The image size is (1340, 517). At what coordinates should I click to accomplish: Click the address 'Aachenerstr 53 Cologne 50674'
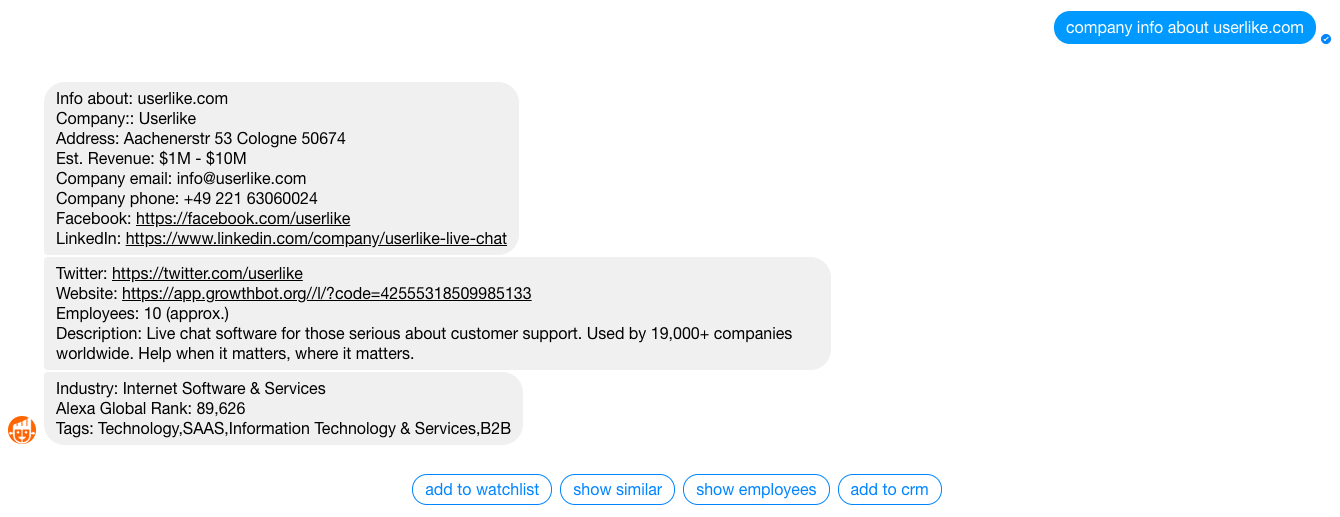(x=235, y=138)
